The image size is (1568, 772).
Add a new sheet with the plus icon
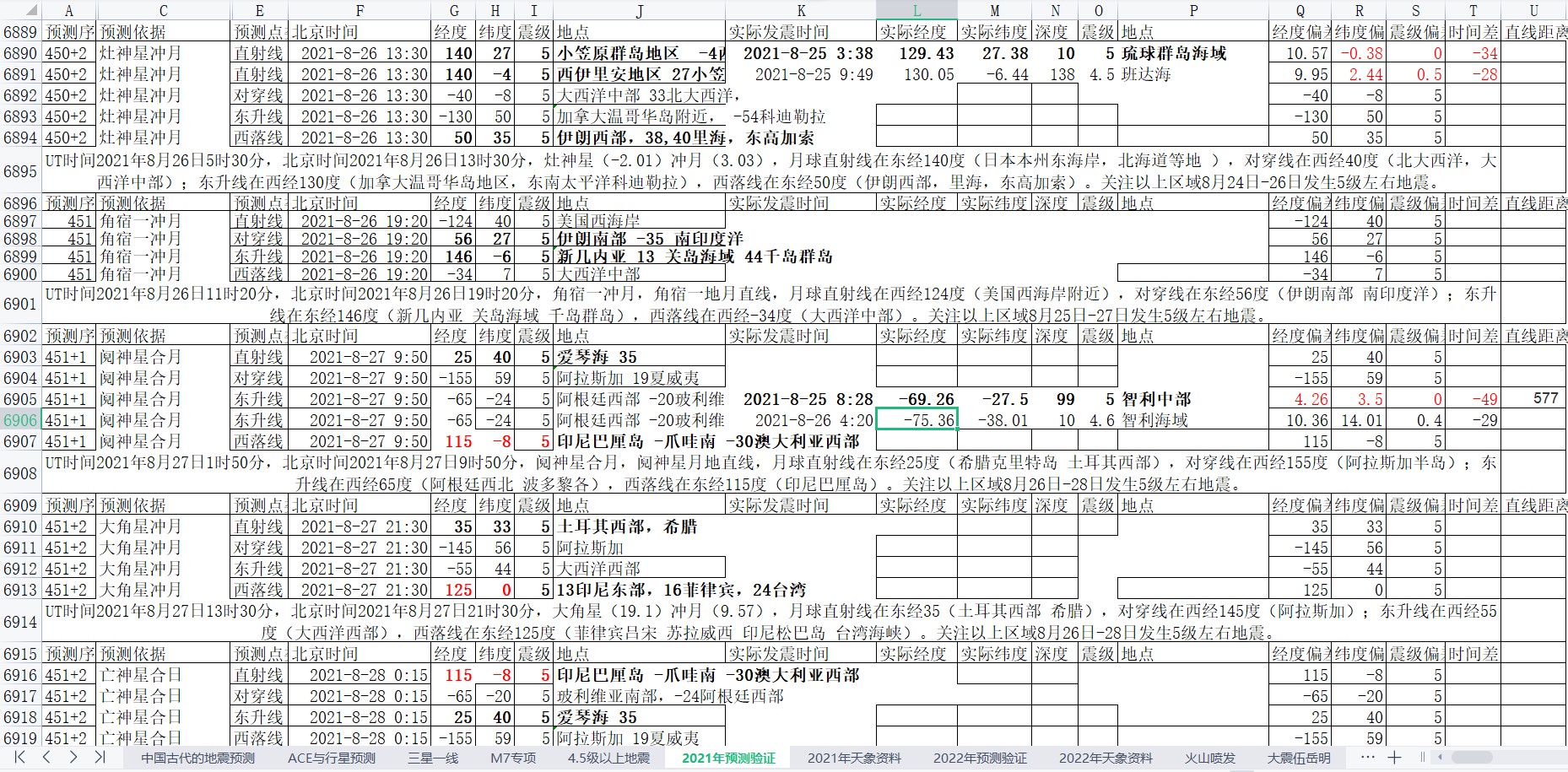click(1394, 758)
